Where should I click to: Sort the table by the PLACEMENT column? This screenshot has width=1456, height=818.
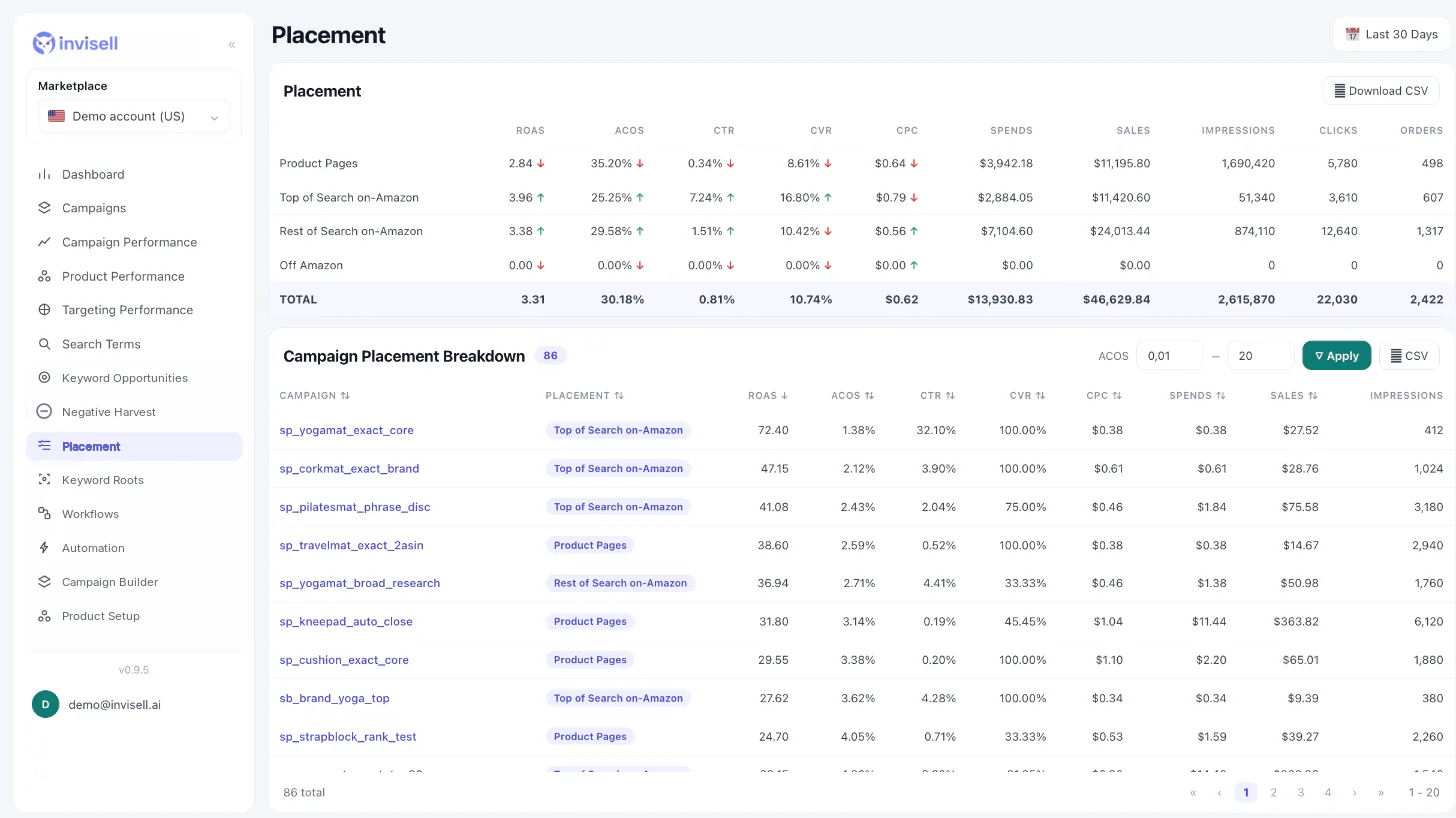coord(585,396)
